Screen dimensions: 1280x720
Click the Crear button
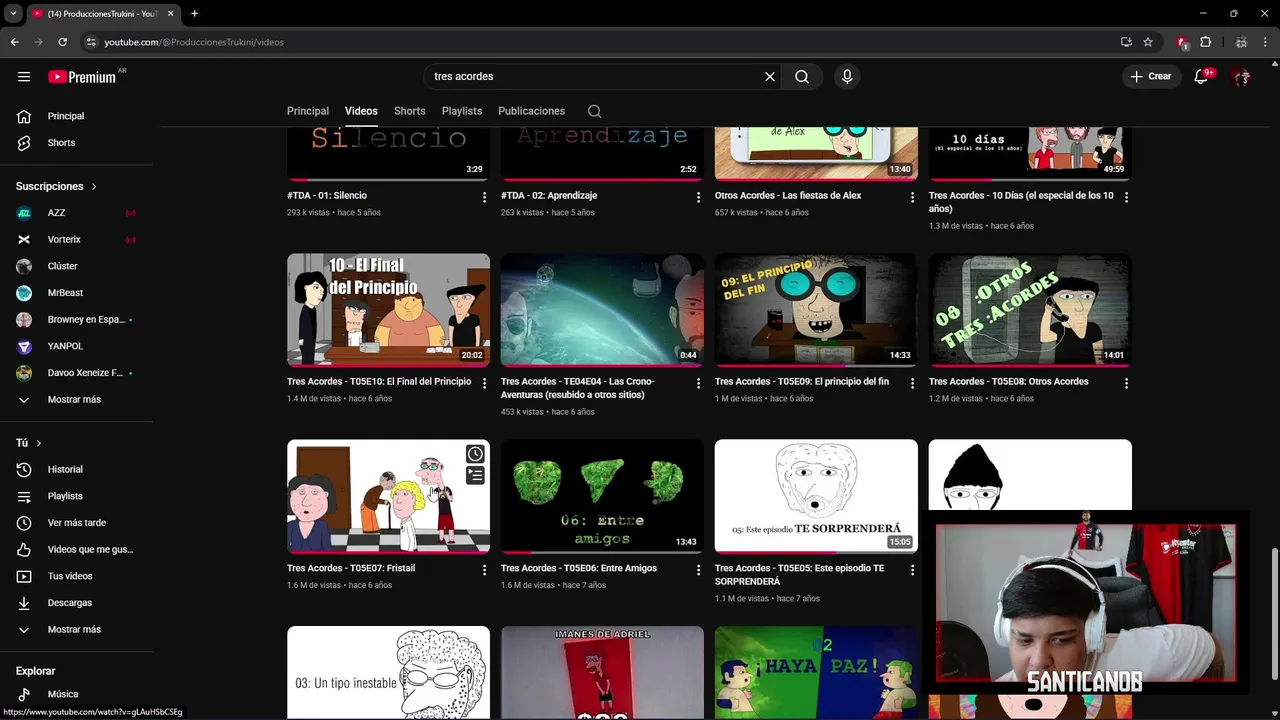(x=1150, y=76)
